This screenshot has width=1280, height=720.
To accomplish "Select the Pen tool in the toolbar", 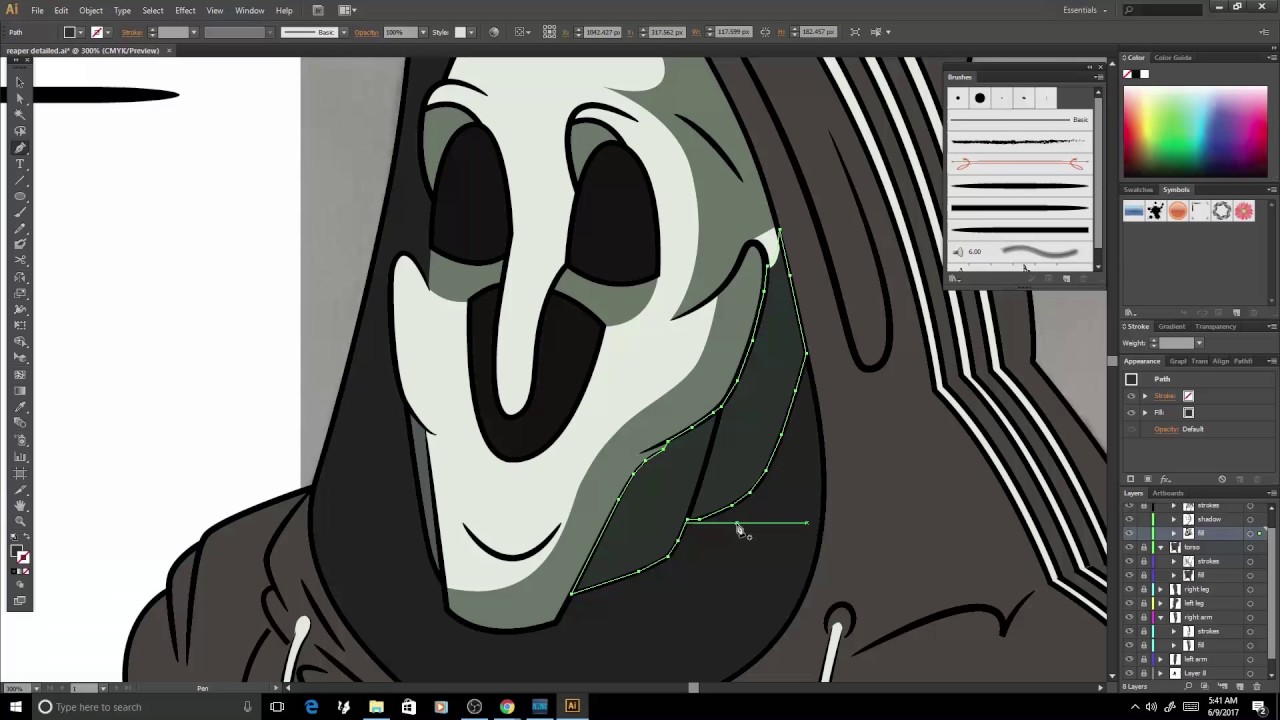I will click(x=20, y=148).
